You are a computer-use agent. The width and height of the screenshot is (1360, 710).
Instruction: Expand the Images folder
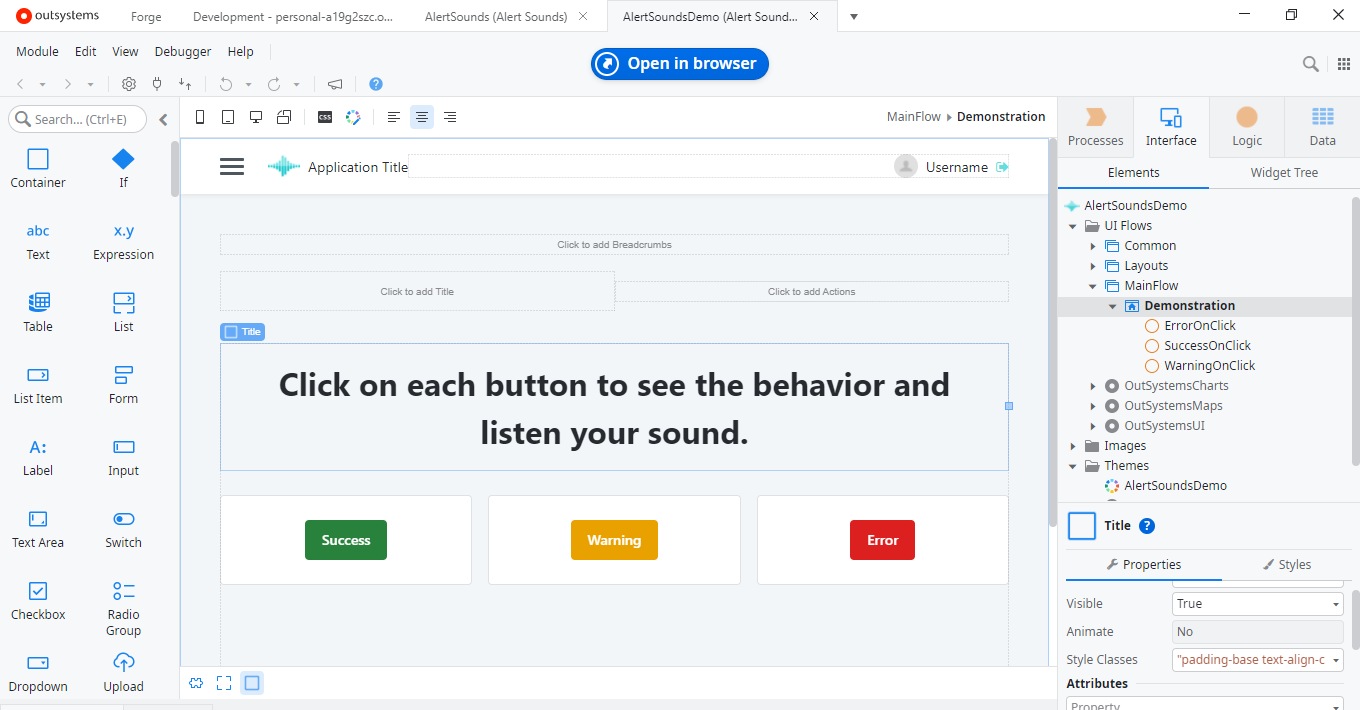click(1073, 446)
